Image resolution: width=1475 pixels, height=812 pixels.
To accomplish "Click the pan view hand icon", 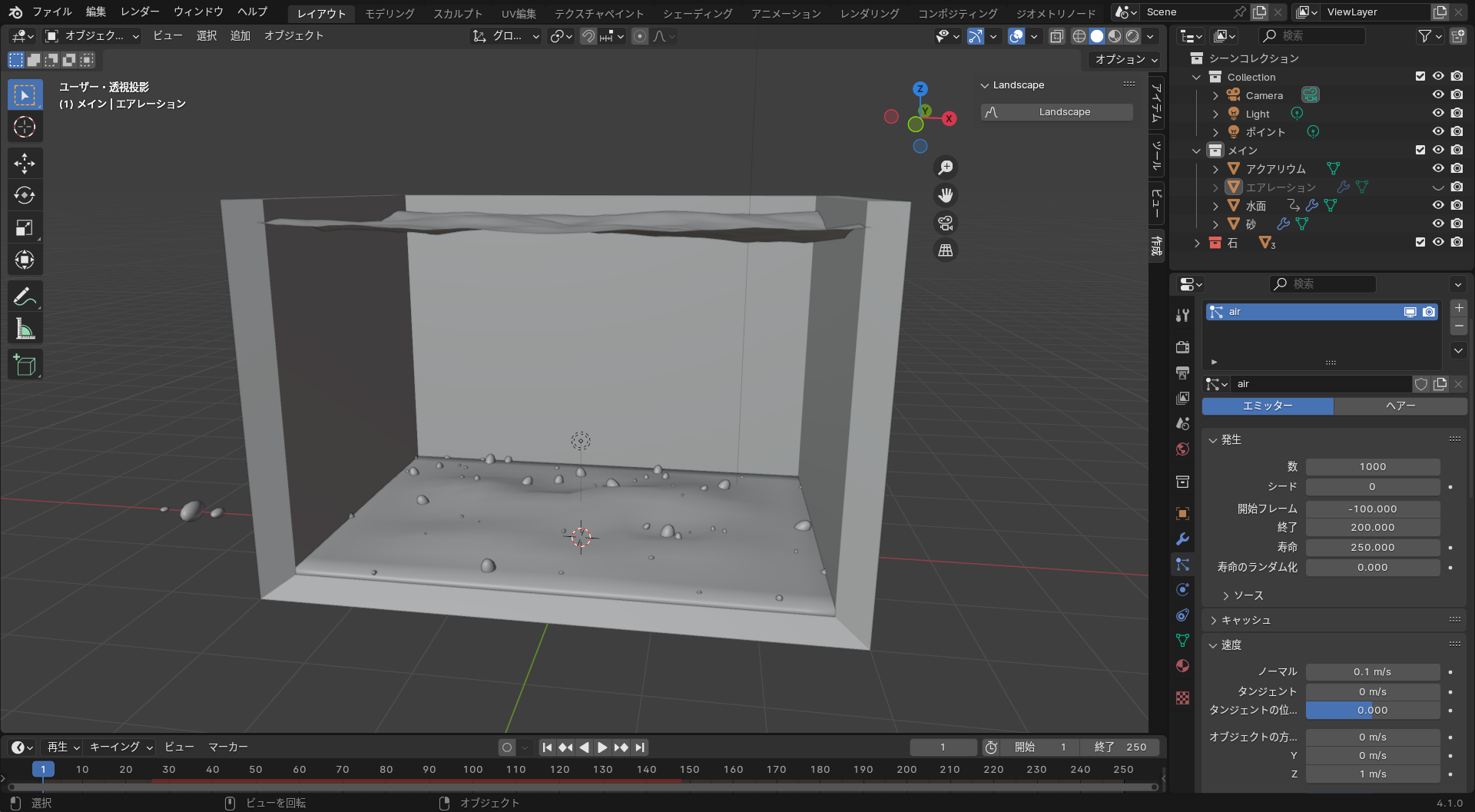I will pyautogui.click(x=946, y=195).
